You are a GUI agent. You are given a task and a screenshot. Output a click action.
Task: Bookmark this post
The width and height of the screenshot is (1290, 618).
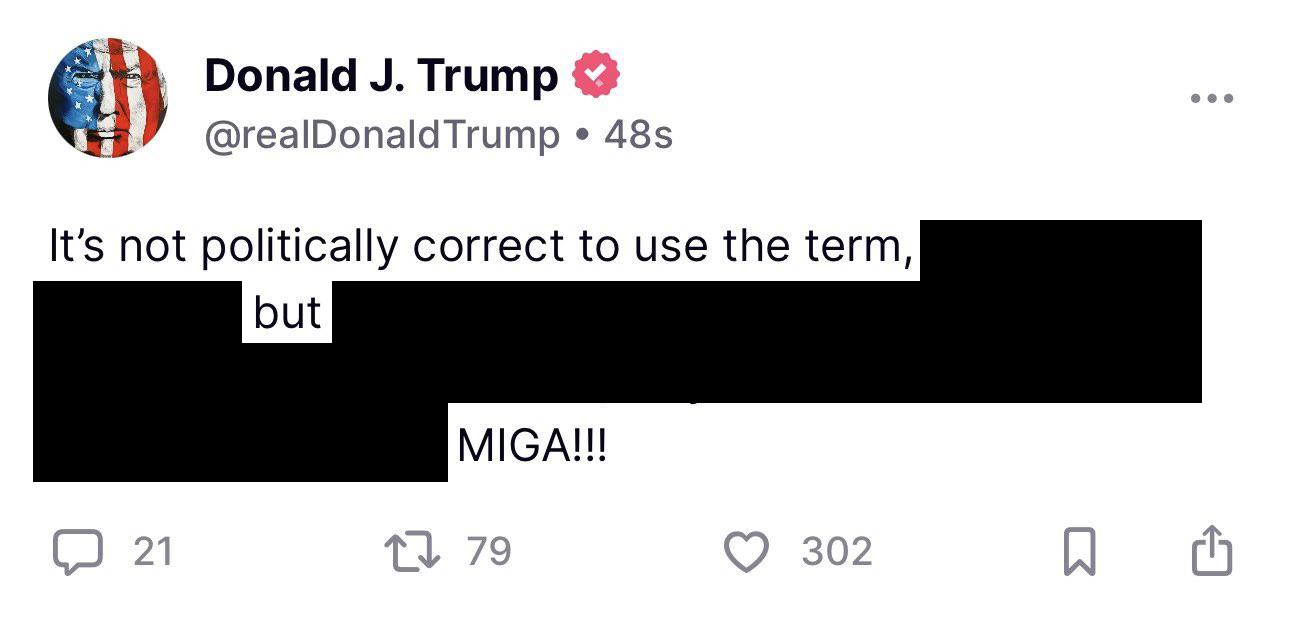click(1079, 552)
